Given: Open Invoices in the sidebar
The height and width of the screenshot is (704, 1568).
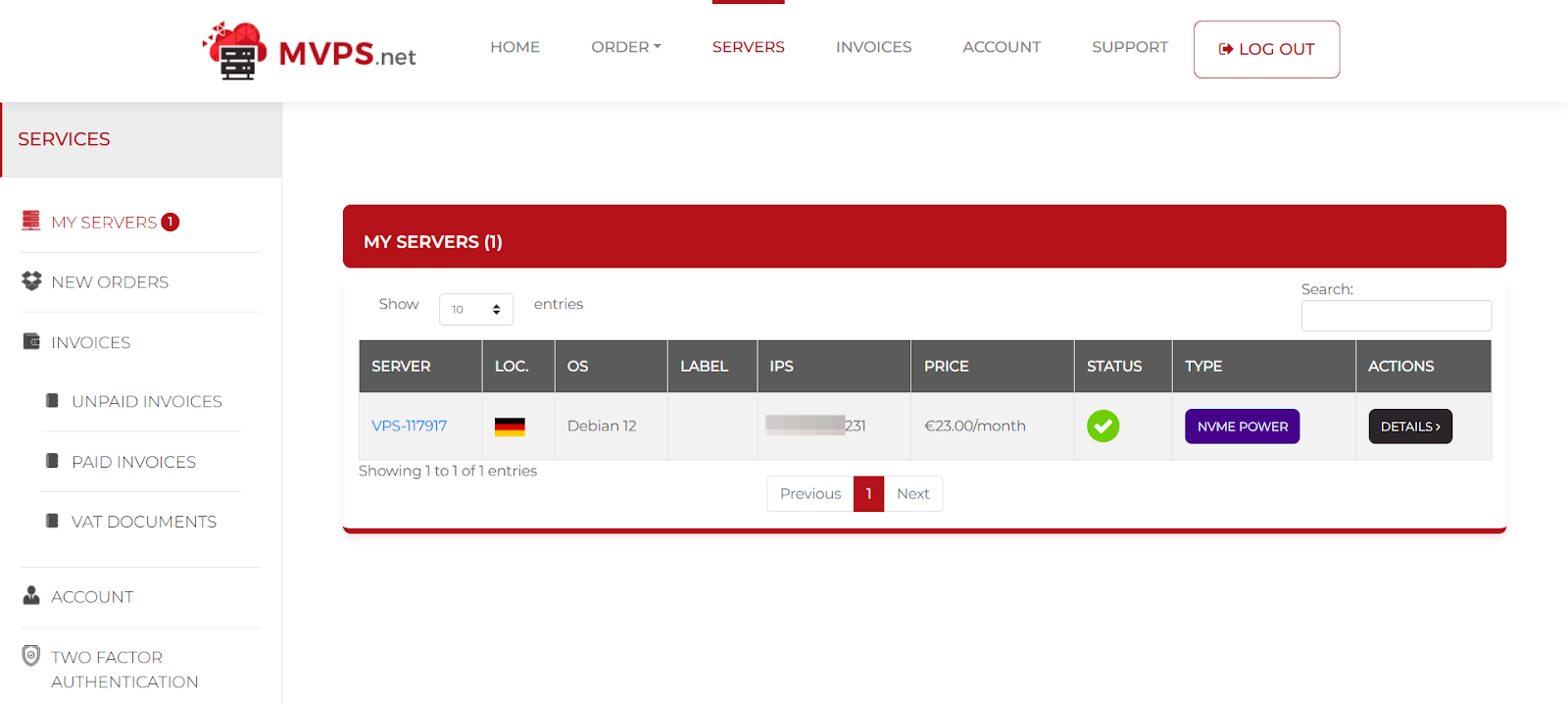Looking at the screenshot, I should pyautogui.click(x=90, y=342).
